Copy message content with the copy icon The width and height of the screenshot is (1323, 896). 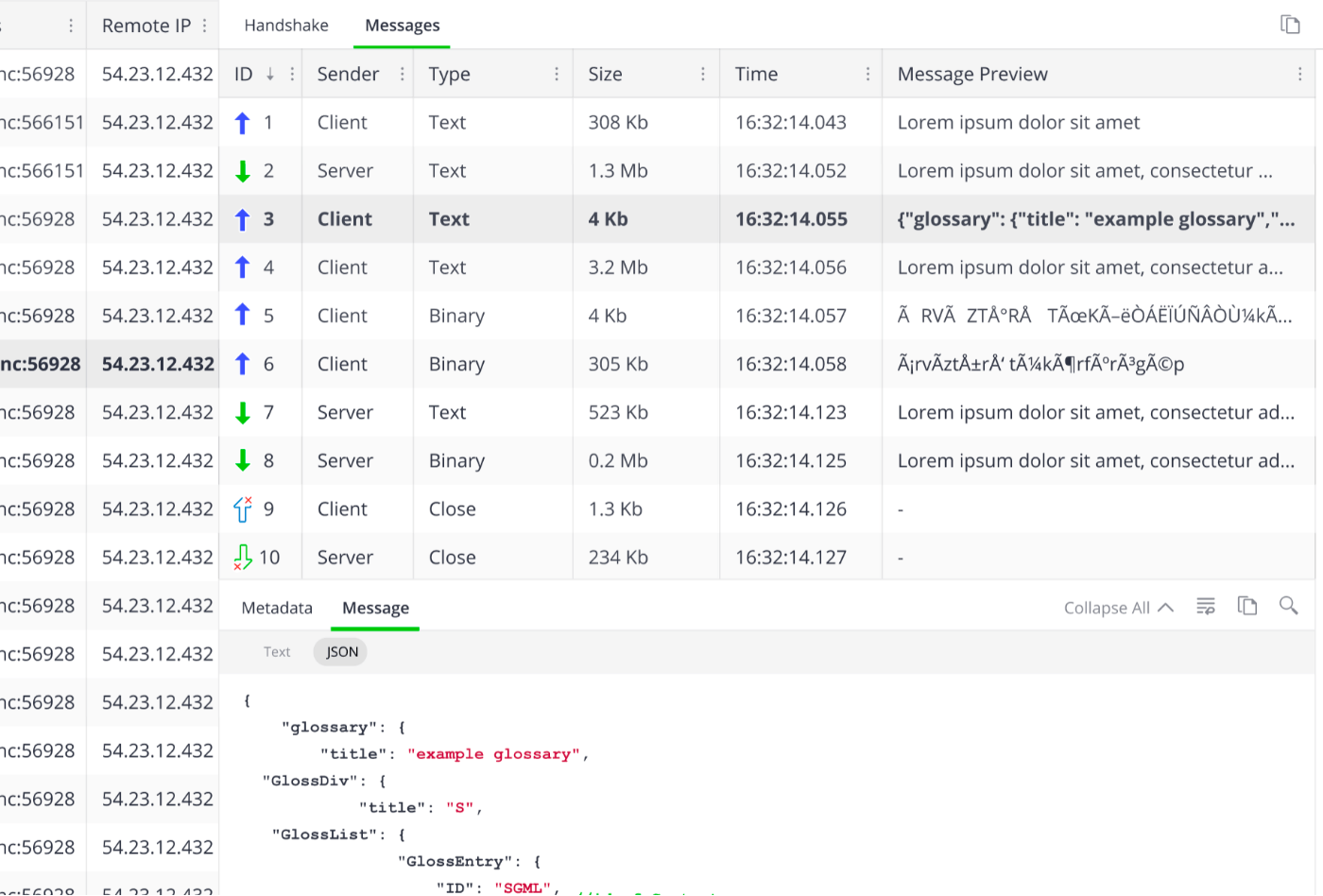coord(1247,606)
